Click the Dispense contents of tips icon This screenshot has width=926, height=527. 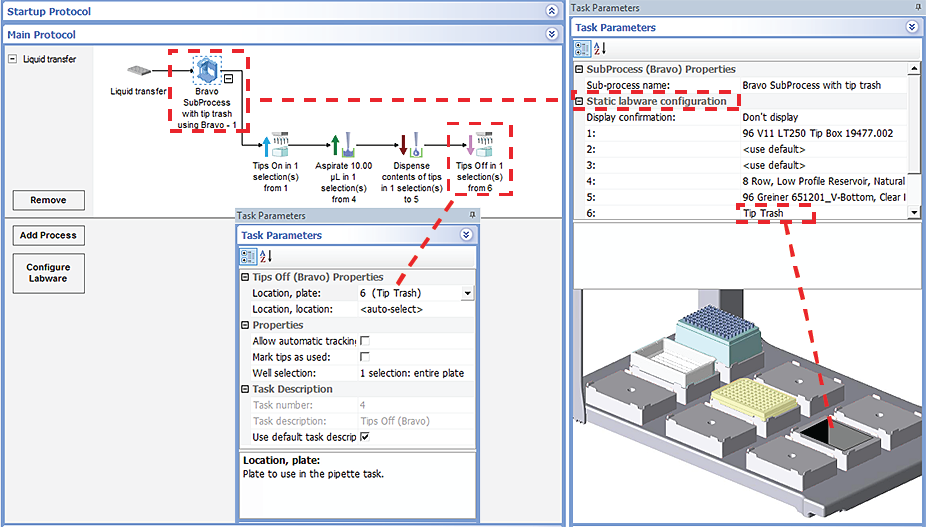coord(411,145)
